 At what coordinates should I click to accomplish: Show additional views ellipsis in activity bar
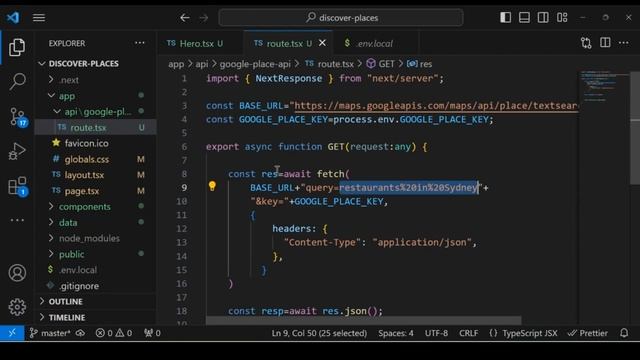click(17, 220)
